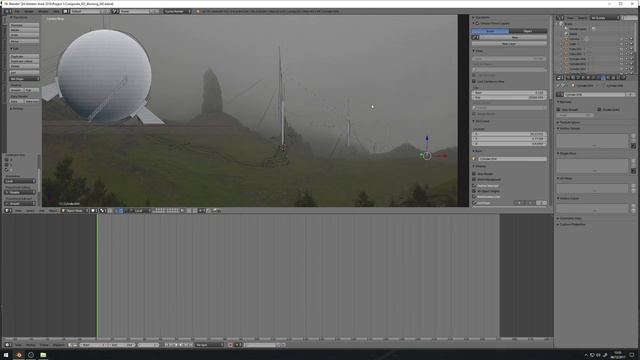
Task: Open the mesh Data properties tab
Action: click(x=603, y=77)
